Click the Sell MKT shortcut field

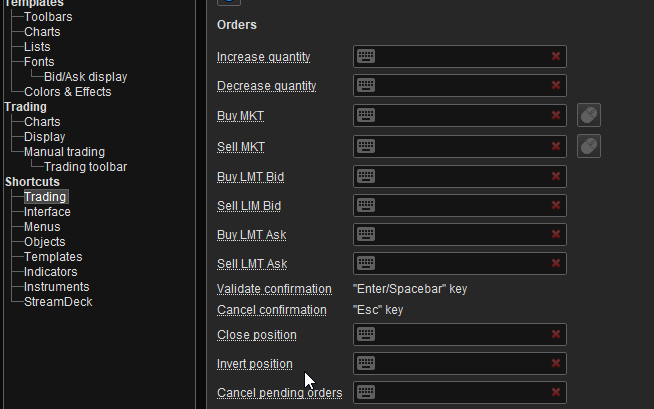460,146
